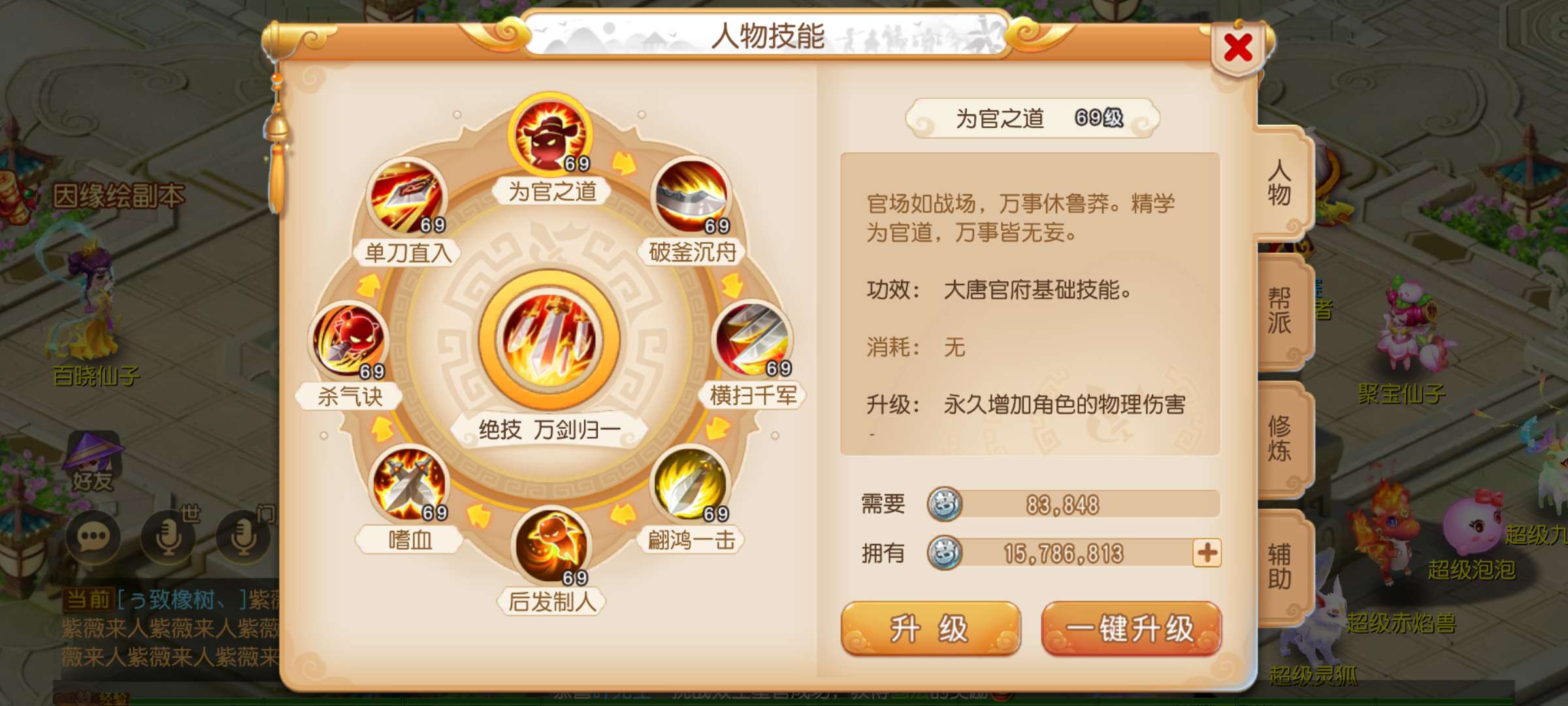Select the 单刀直入 skill icon
The width and height of the screenshot is (1568, 706).
(x=407, y=196)
